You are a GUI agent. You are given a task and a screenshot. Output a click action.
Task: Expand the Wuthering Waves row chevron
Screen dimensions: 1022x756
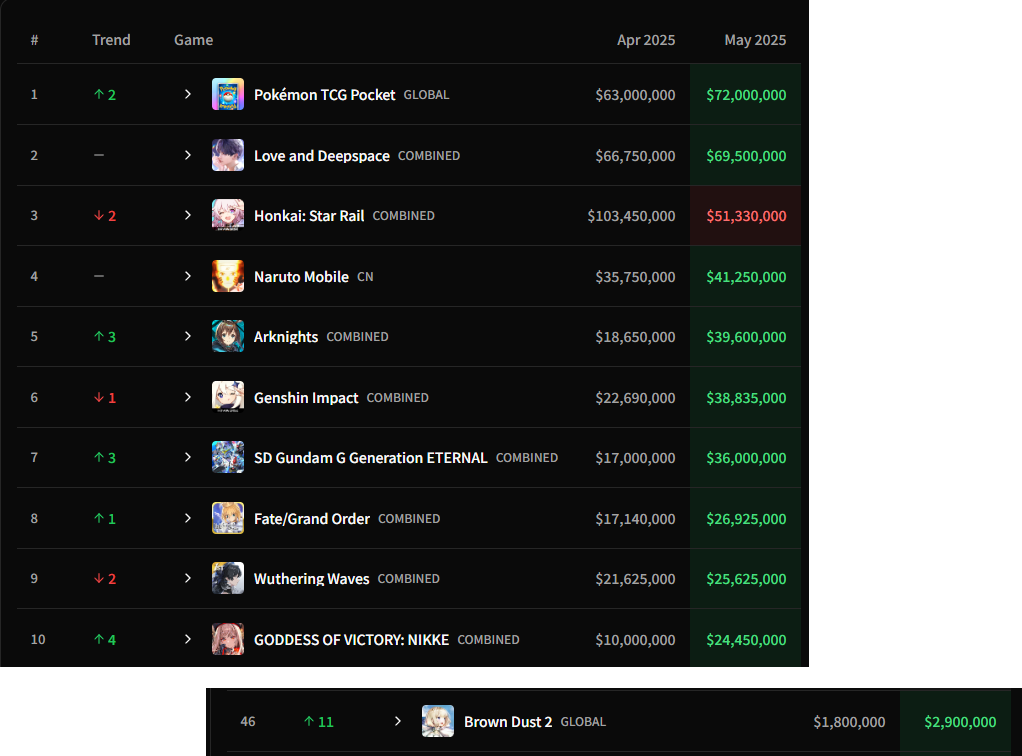click(188, 578)
